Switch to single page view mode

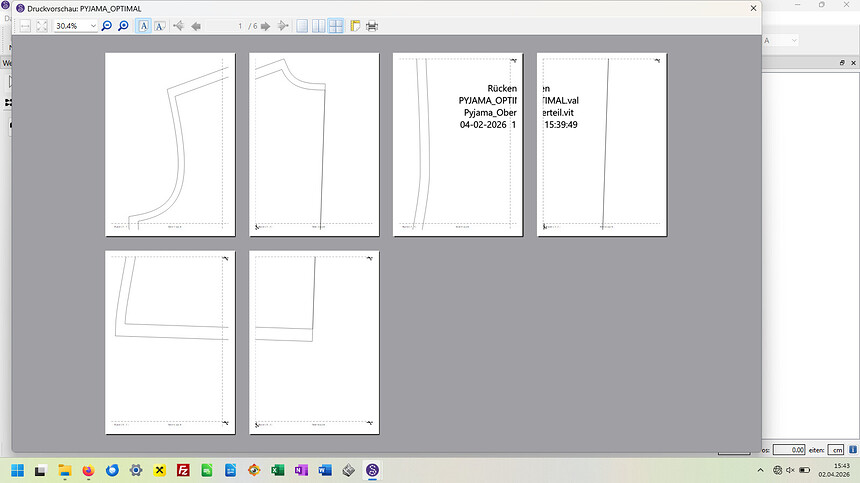(302, 25)
